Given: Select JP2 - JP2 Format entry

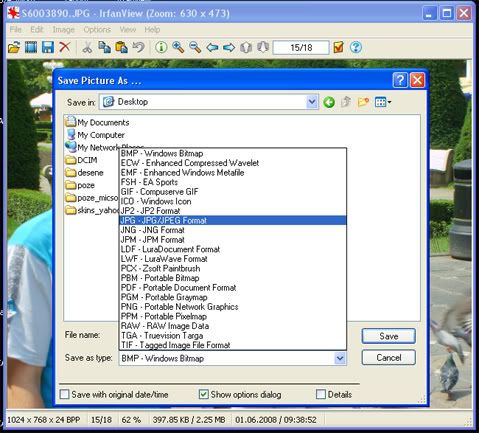Looking at the screenshot, I should (x=233, y=211).
